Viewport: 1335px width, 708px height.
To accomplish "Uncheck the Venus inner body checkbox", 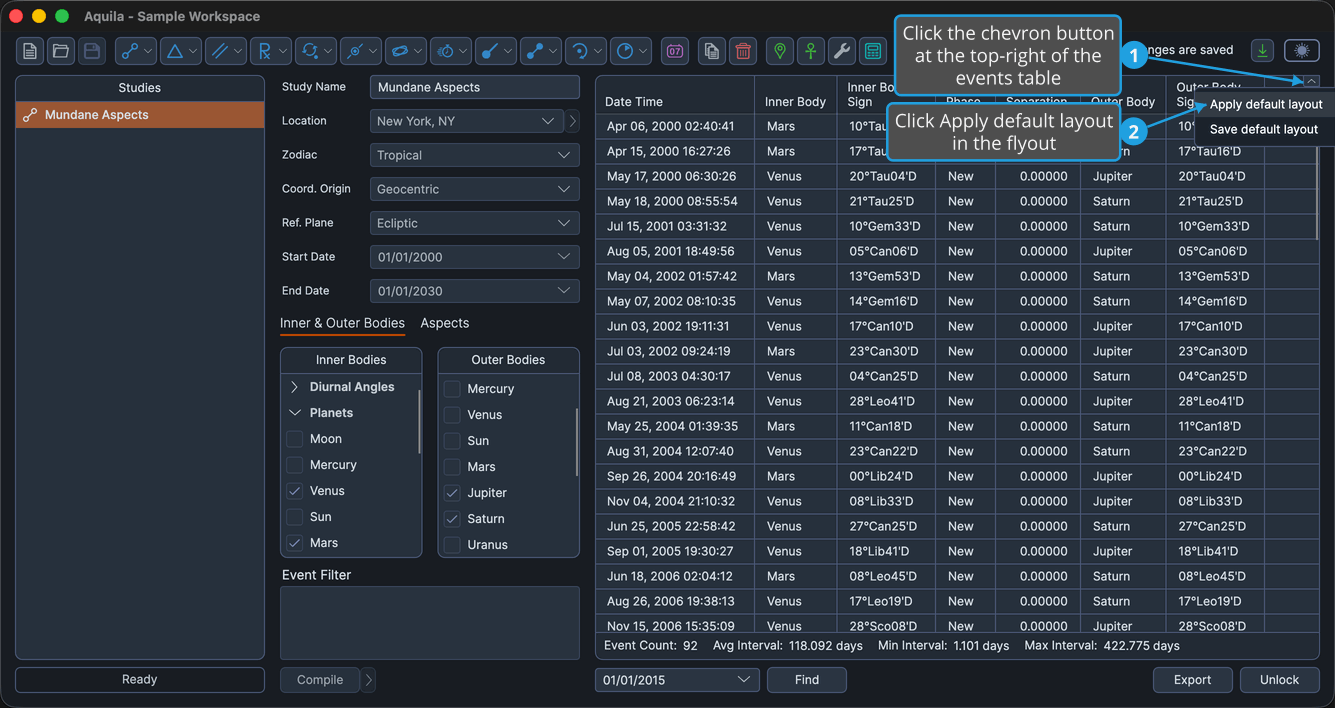I will pyautogui.click(x=295, y=491).
